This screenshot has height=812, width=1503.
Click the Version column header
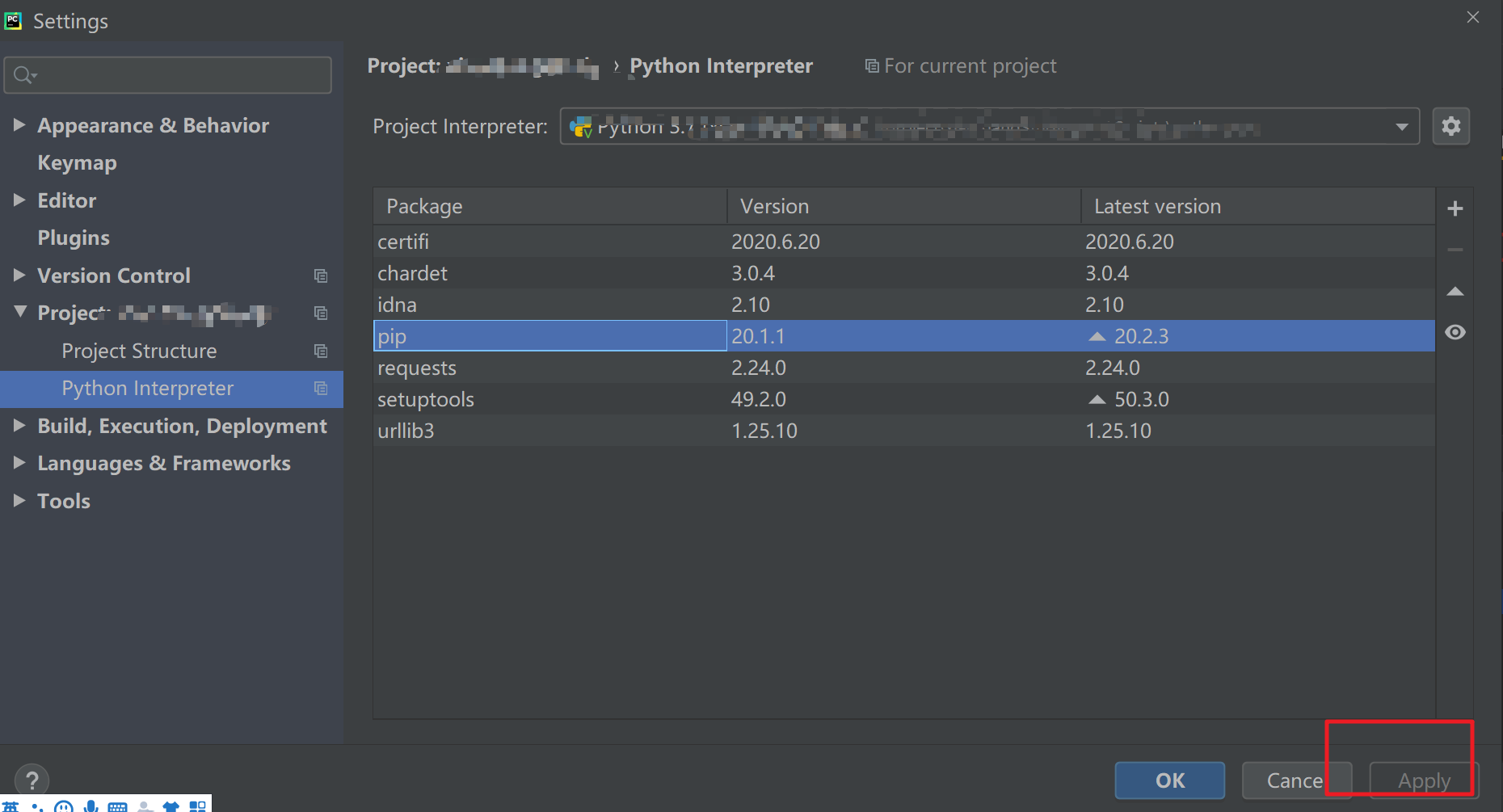(x=904, y=207)
